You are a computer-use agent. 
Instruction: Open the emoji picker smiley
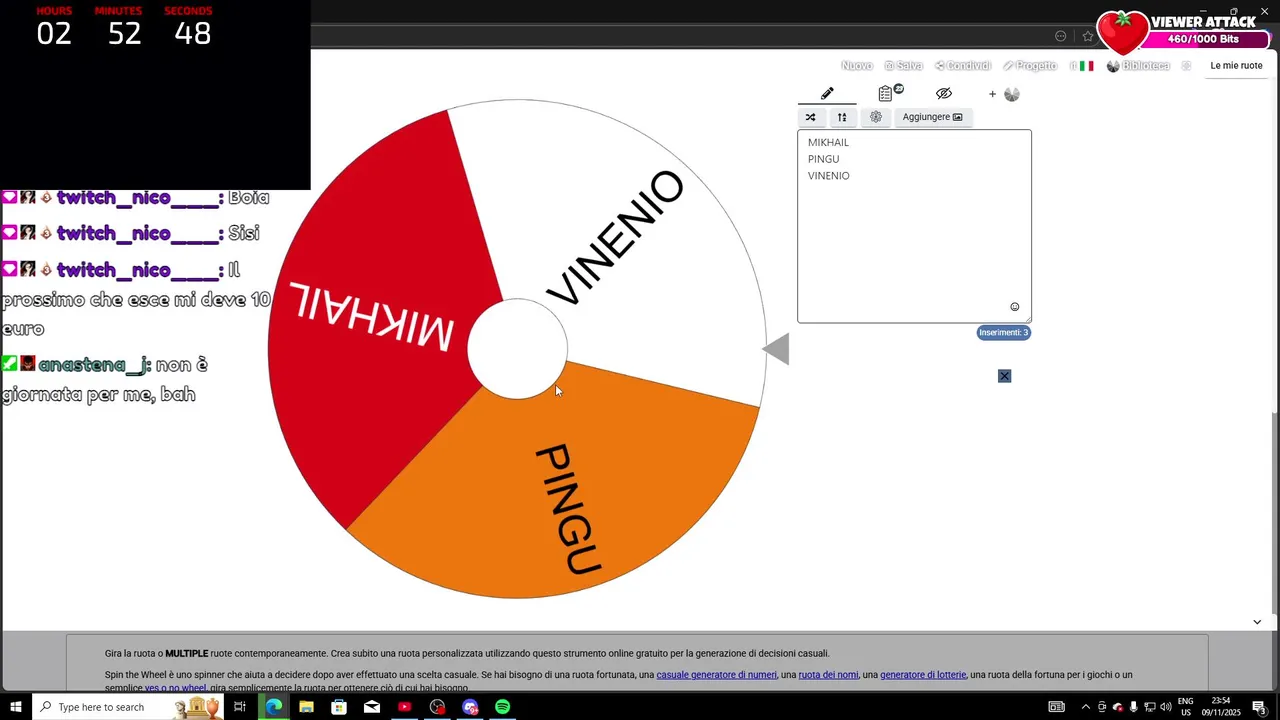[1015, 307]
